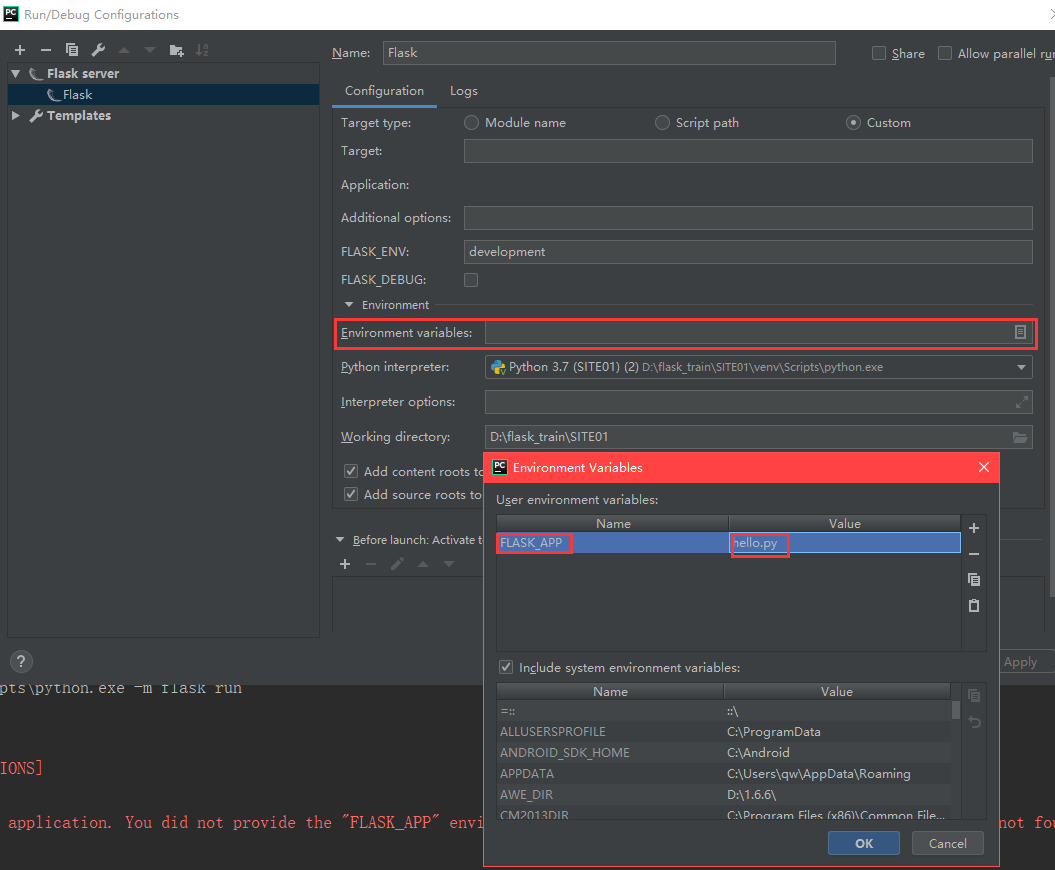Edit the Before launch task
The height and width of the screenshot is (870, 1055).
397,564
